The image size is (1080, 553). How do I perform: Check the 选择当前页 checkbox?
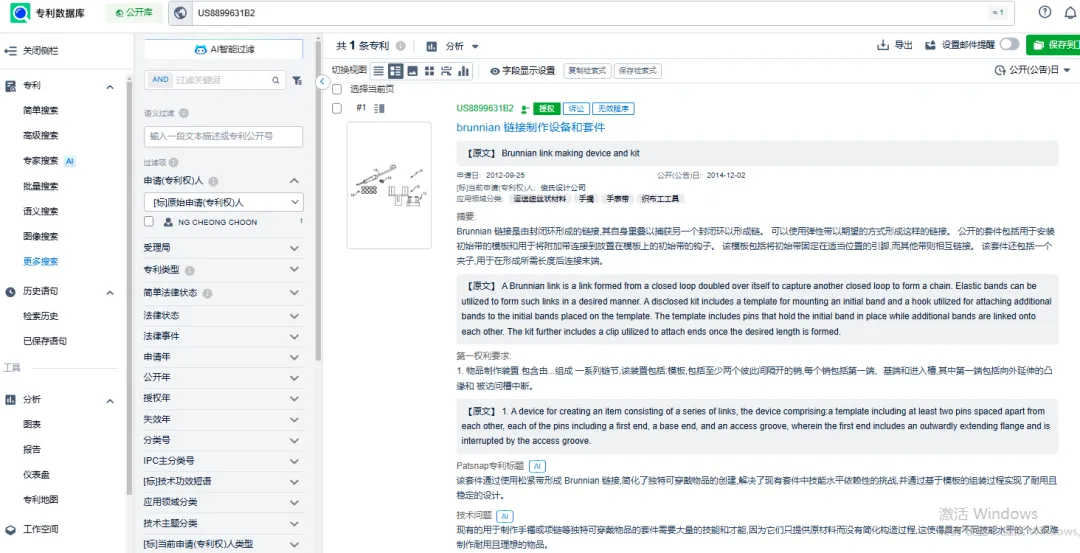[337, 90]
